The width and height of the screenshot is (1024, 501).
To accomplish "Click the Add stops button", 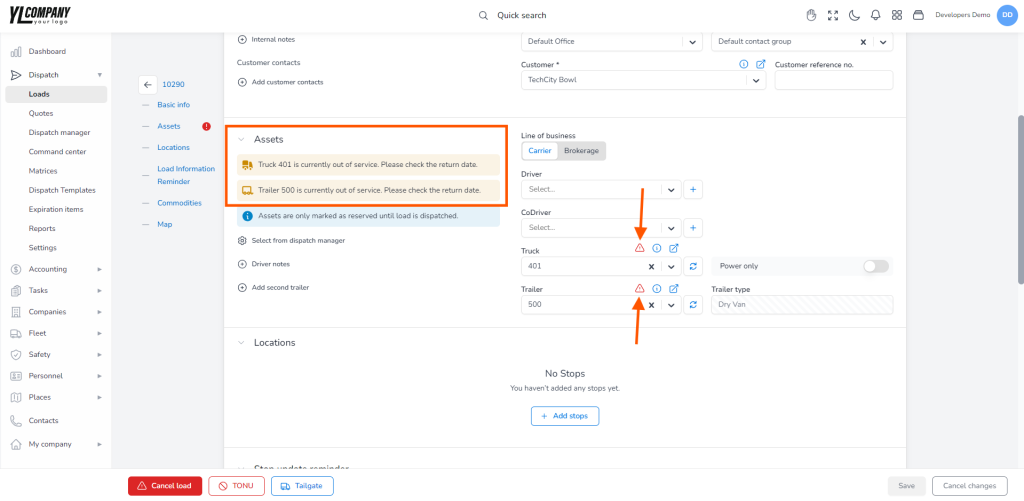I will pyautogui.click(x=565, y=416).
